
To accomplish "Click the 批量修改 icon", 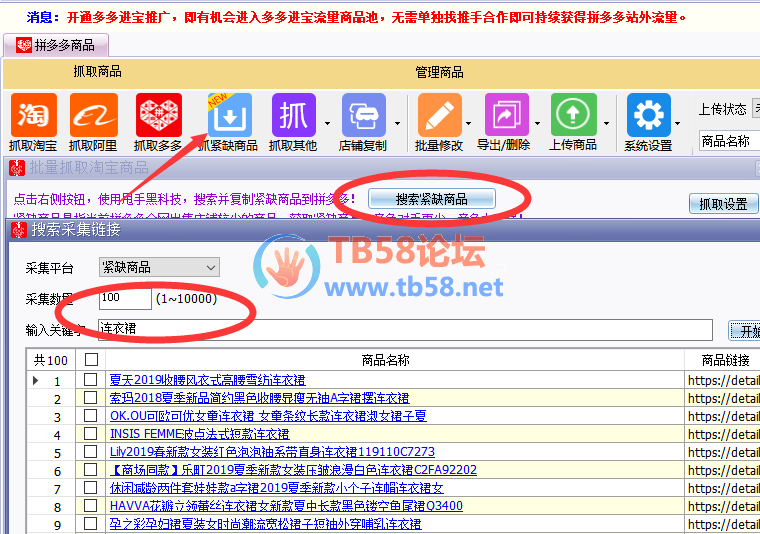I will tap(438, 115).
